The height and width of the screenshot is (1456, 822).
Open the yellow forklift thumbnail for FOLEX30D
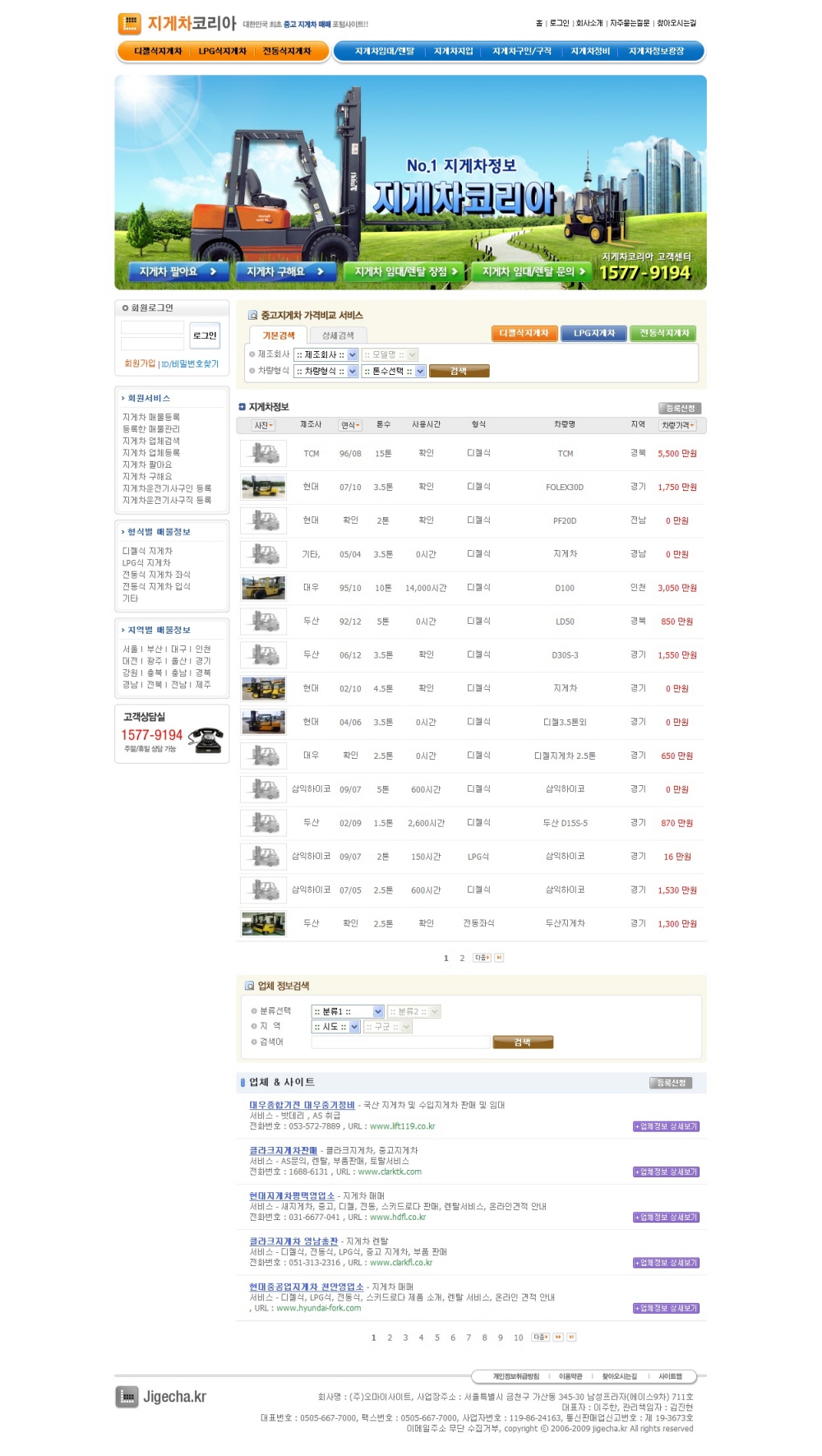click(x=263, y=487)
